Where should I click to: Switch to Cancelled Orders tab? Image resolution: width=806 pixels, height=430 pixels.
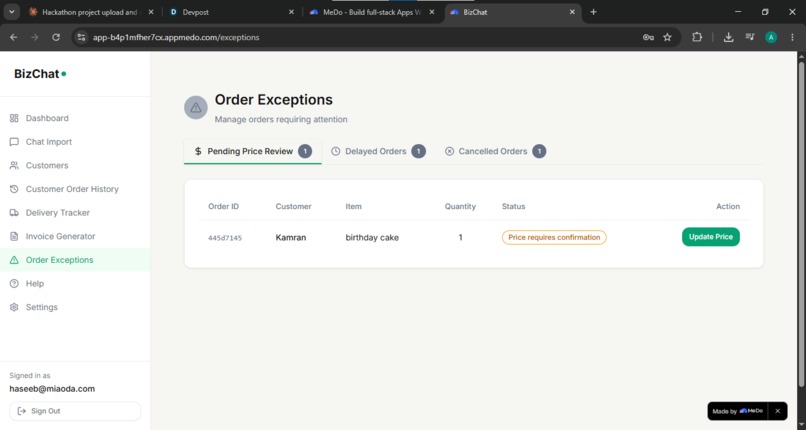point(495,152)
